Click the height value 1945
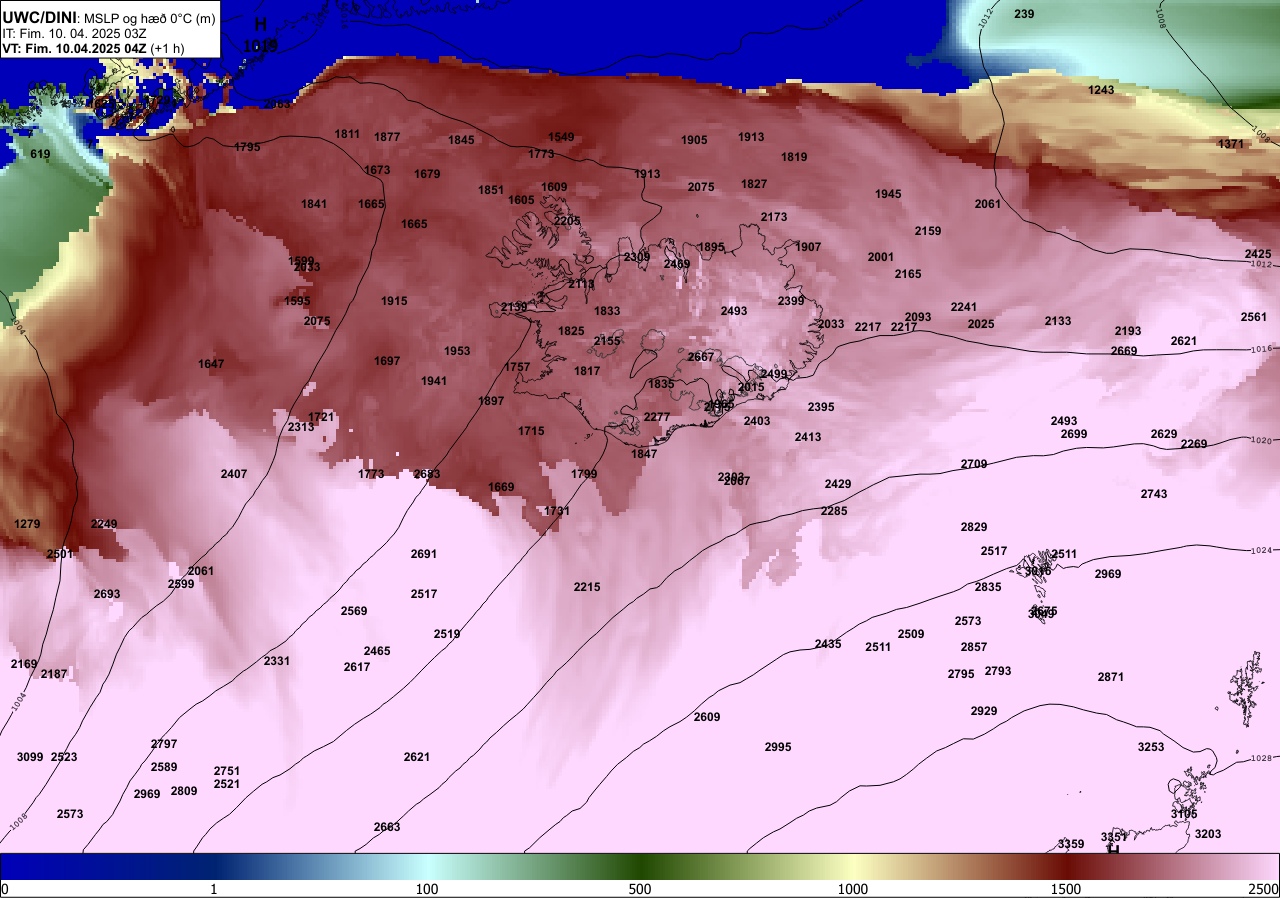1280x898 pixels. point(888,194)
